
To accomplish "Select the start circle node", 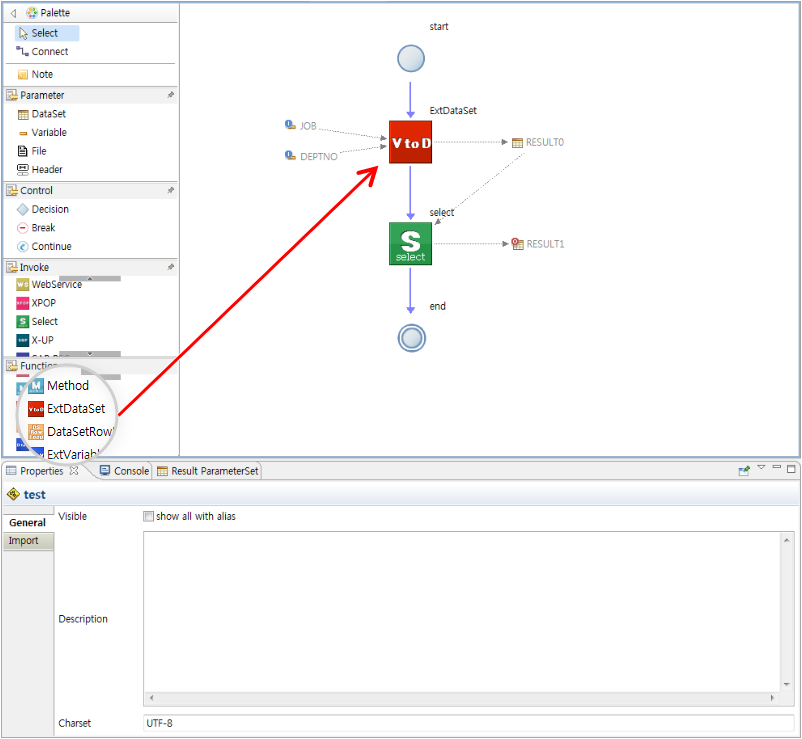I will coord(411,59).
